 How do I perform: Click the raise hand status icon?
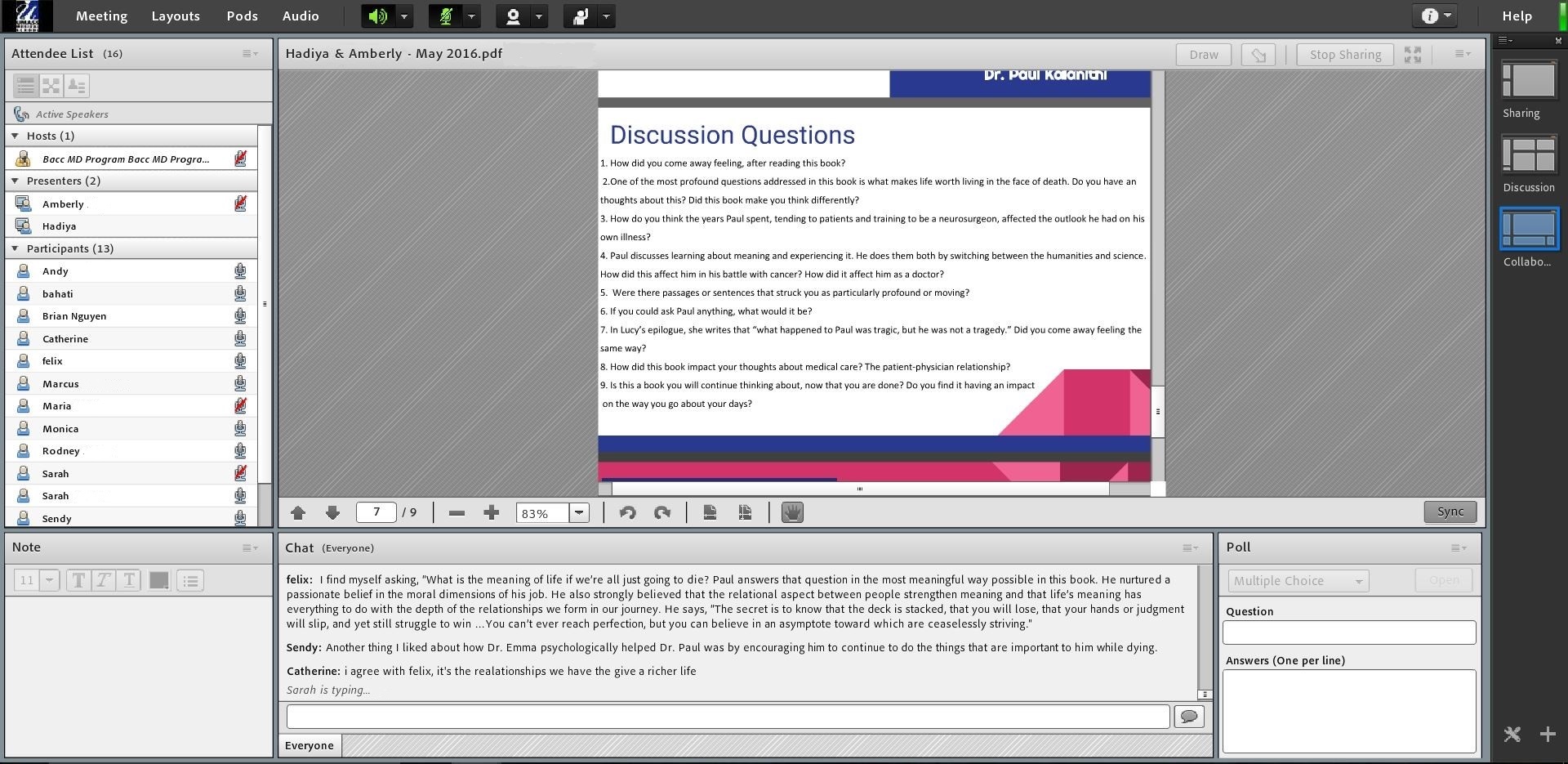click(581, 16)
